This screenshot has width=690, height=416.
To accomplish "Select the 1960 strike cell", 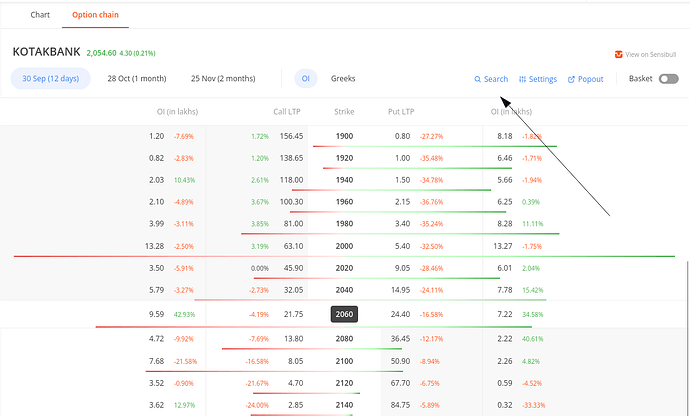I will click(x=344, y=202).
